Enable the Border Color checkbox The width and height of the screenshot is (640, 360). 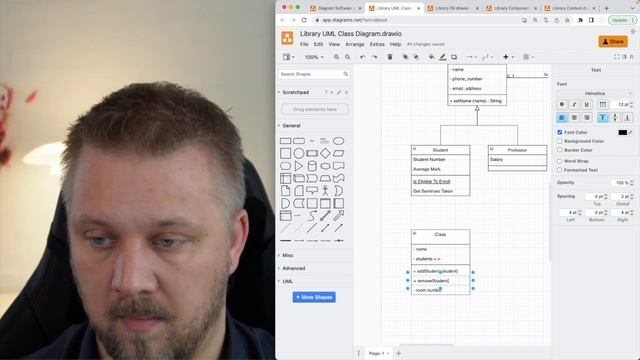point(560,150)
